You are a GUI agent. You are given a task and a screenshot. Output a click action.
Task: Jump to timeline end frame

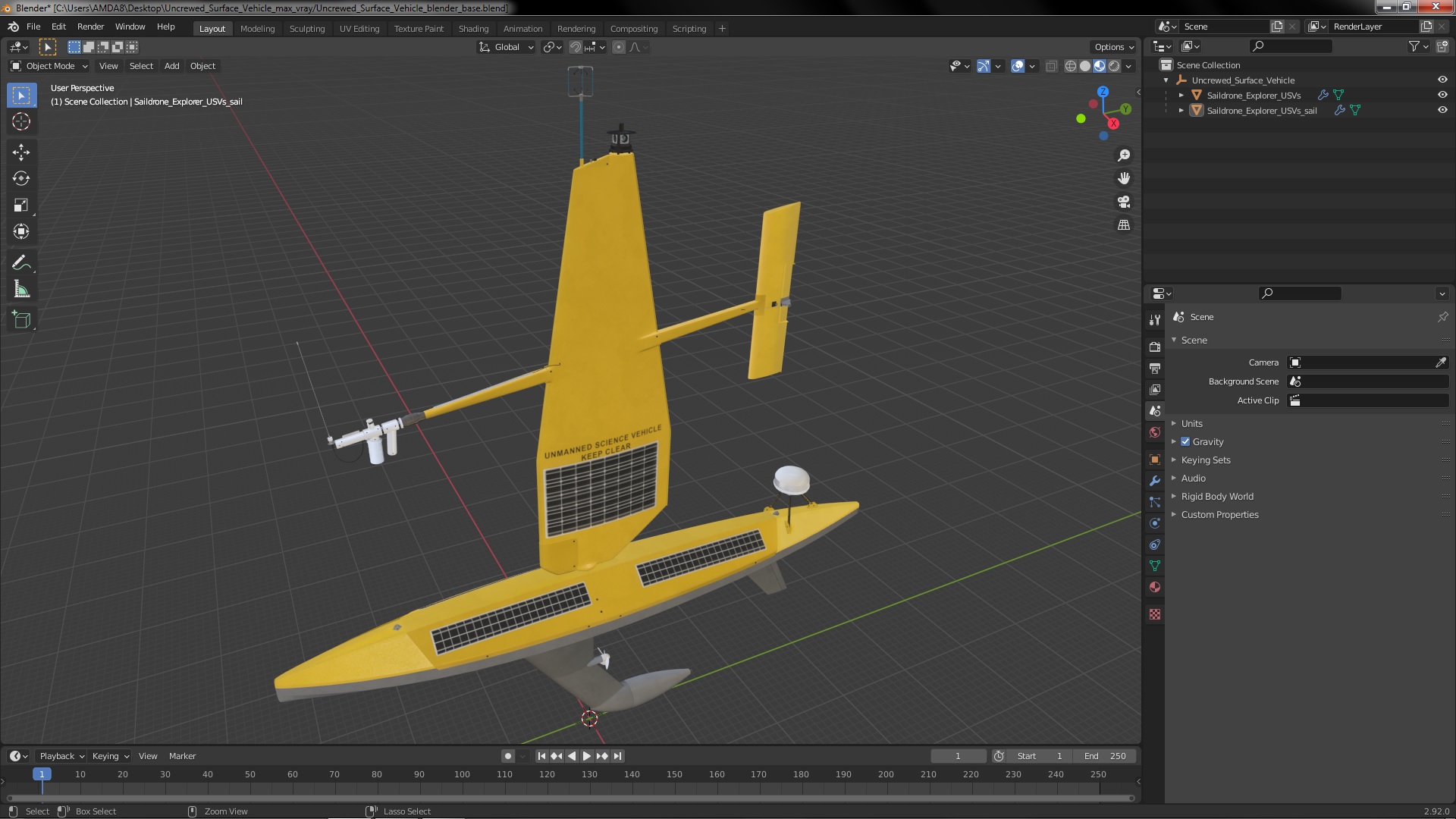617,756
